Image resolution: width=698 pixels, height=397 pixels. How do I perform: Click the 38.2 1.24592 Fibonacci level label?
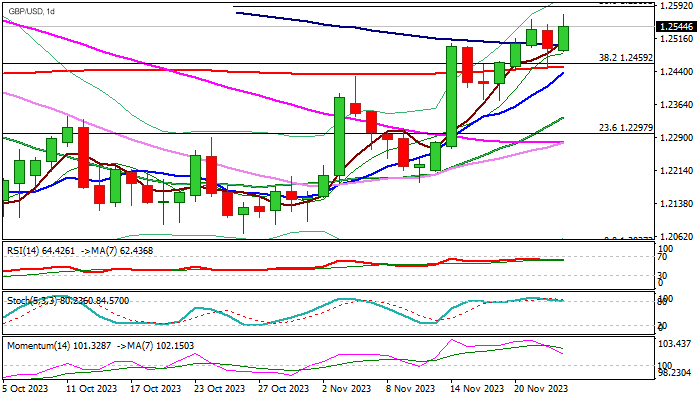(x=626, y=57)
